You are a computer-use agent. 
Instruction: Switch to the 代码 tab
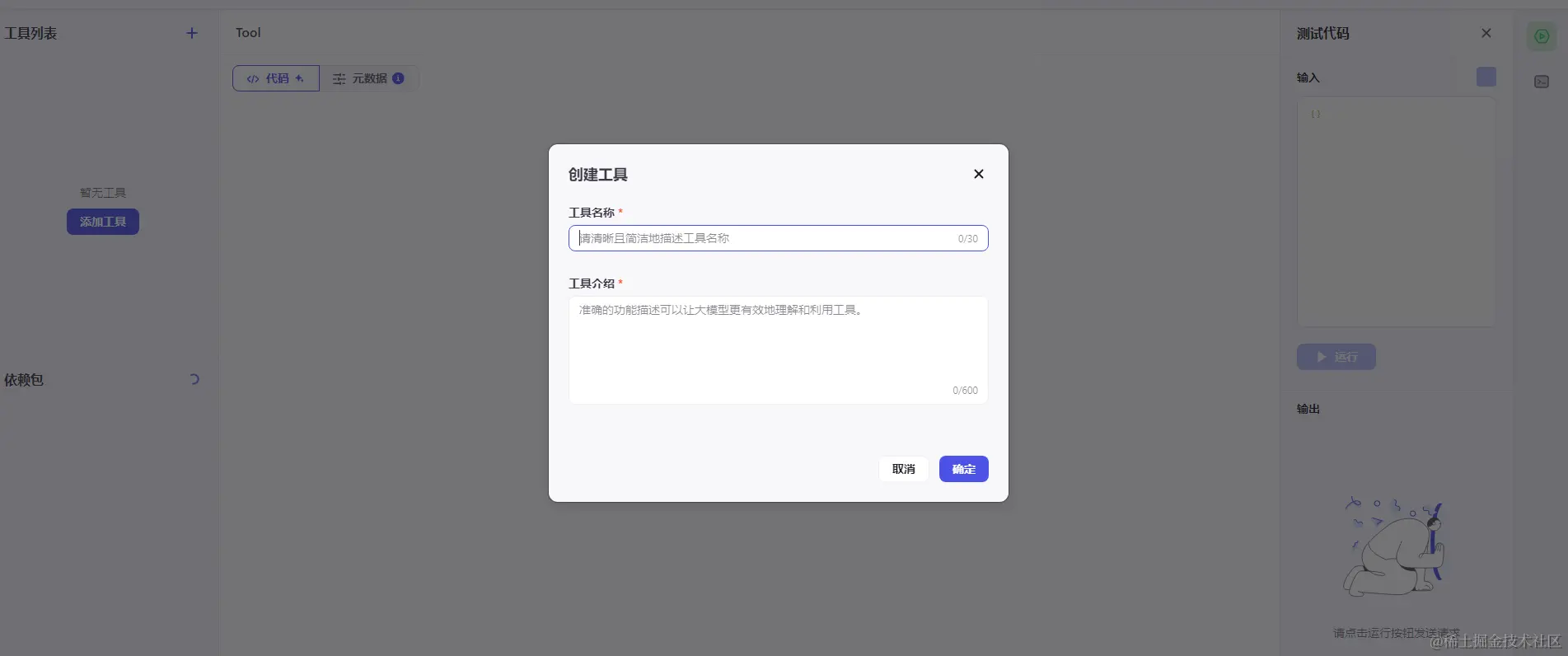(x=276, y=78)
